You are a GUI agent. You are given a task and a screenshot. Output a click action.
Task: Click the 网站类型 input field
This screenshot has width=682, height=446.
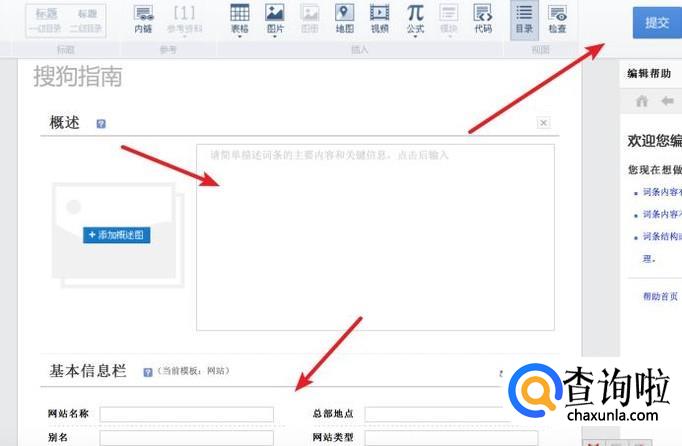pyautogui.click(x=451, y=438)
